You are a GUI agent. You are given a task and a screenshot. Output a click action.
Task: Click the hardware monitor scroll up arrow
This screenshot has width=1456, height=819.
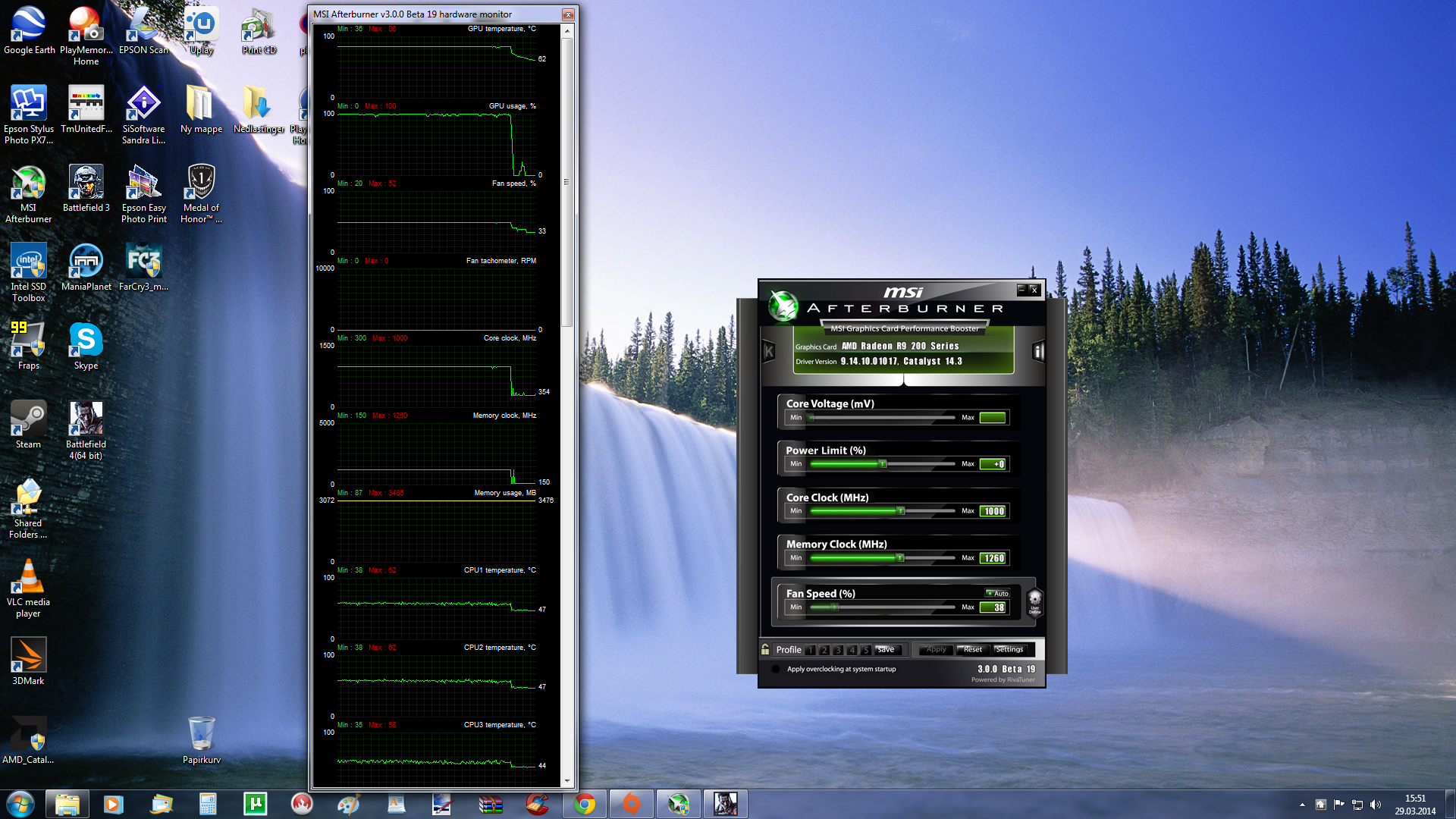[566, 31]
